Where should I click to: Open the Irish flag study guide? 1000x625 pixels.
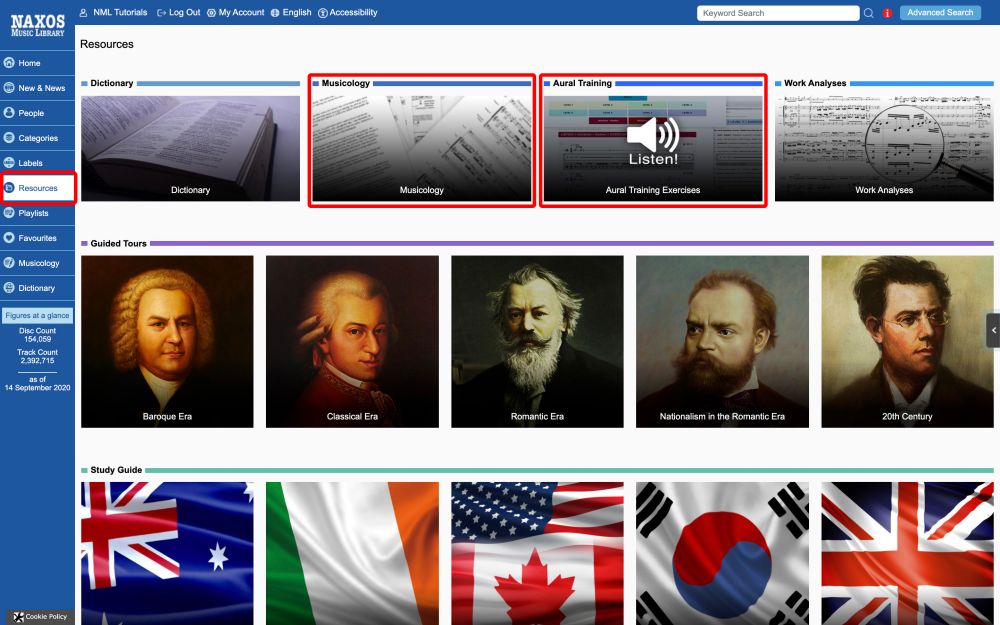(x=352, y=554)
